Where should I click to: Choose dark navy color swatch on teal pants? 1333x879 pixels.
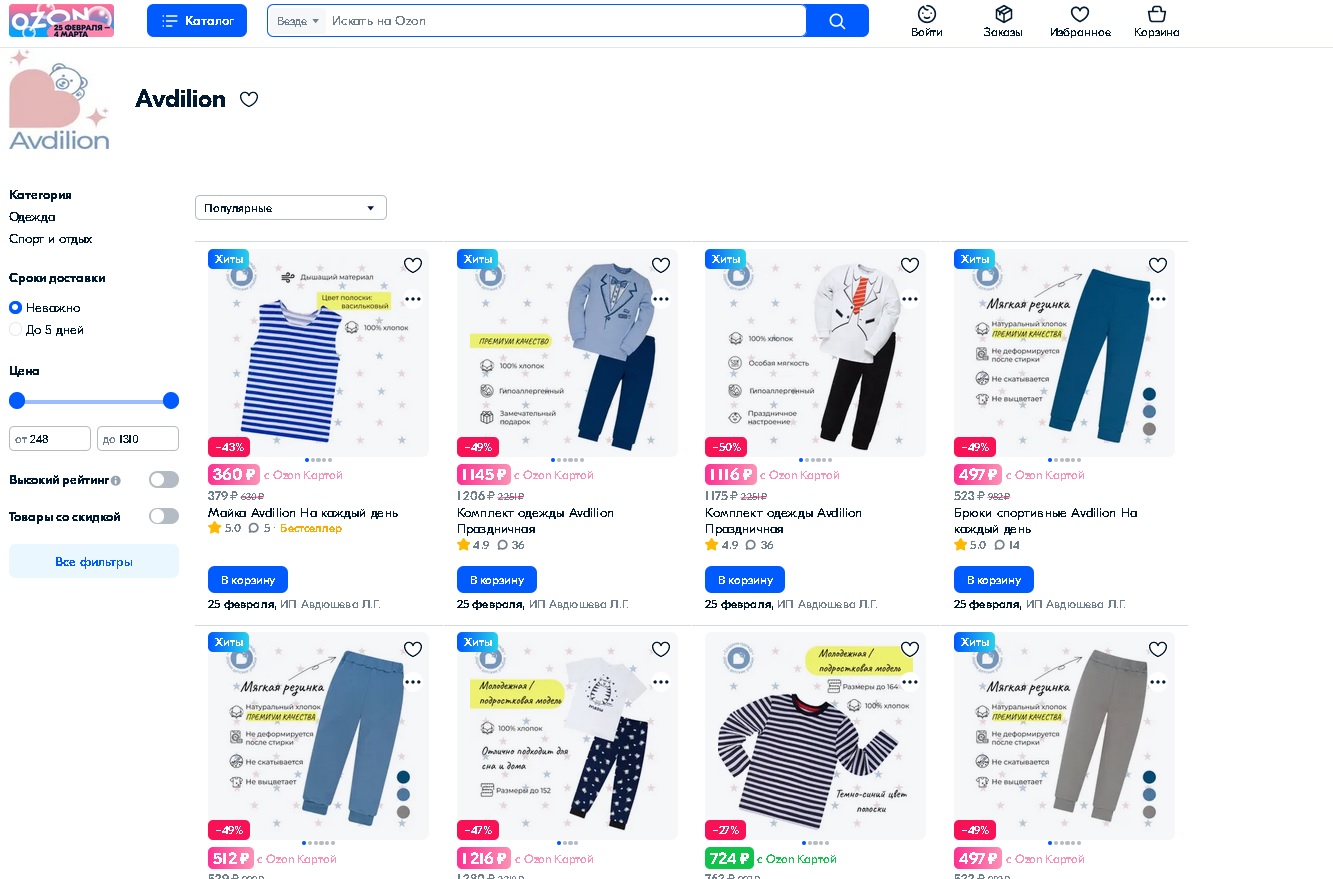coord(1149,394)
